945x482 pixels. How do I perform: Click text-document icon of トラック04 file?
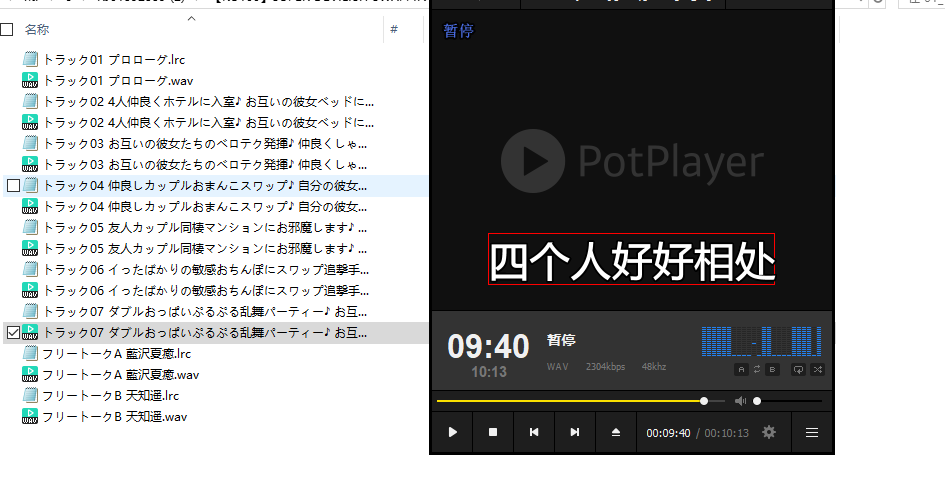coord(30,186)
